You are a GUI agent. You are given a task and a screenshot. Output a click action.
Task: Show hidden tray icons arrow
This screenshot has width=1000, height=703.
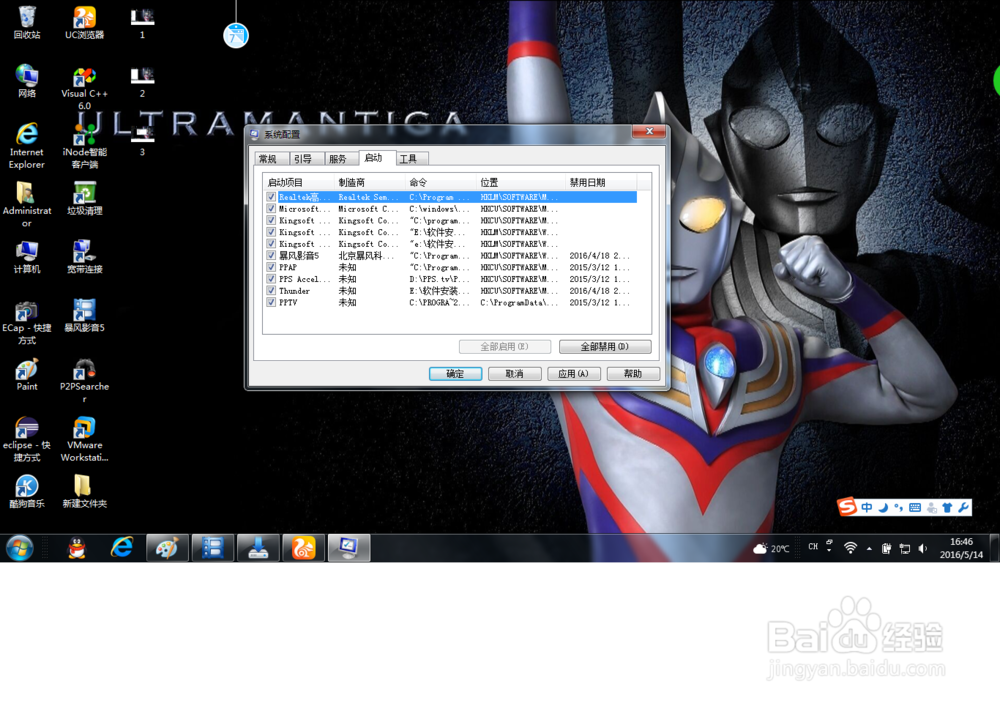click(x=869, y=549)
